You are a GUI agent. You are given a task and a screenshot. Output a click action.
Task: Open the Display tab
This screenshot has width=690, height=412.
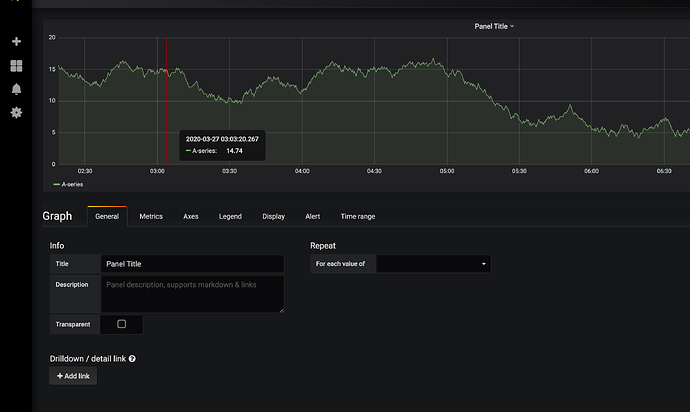click(x=273, y=217)
